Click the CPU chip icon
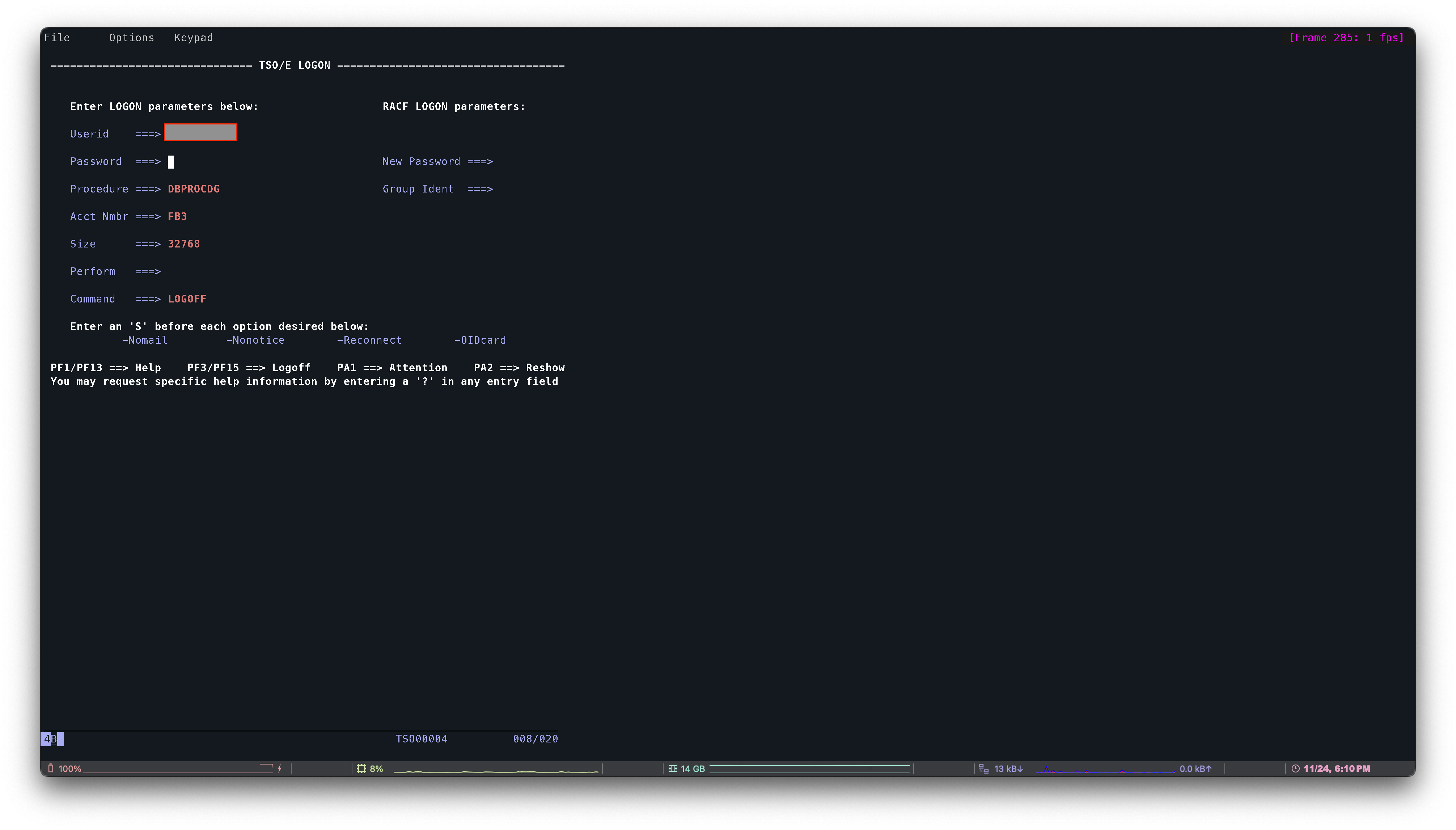 pos(361,768)
